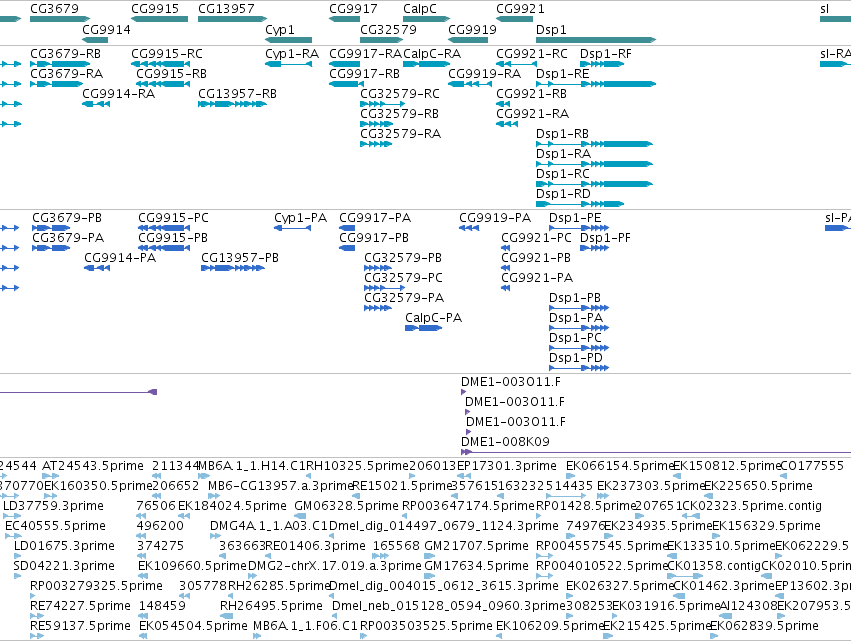The image size is (851, 641).
Task: Select protein CG32579-PC
Action: tap(384, 288)
